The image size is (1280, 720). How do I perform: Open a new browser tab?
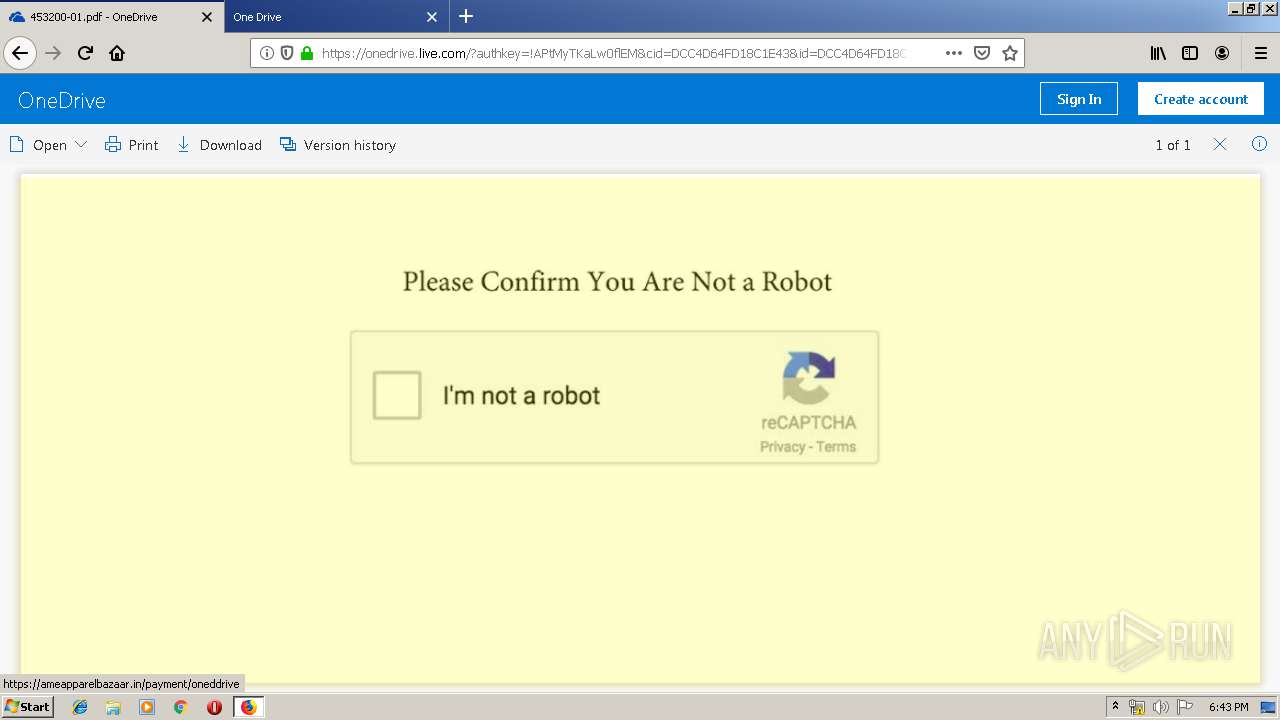pyautogui.click(x=466, y=16)
